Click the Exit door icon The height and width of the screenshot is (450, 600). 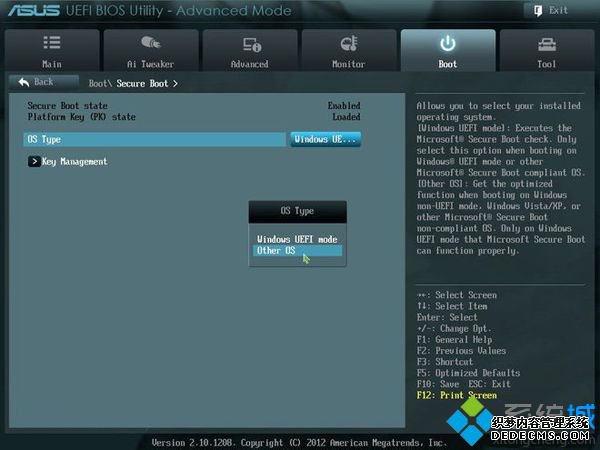pyautogui.click(x=538, y=11)
